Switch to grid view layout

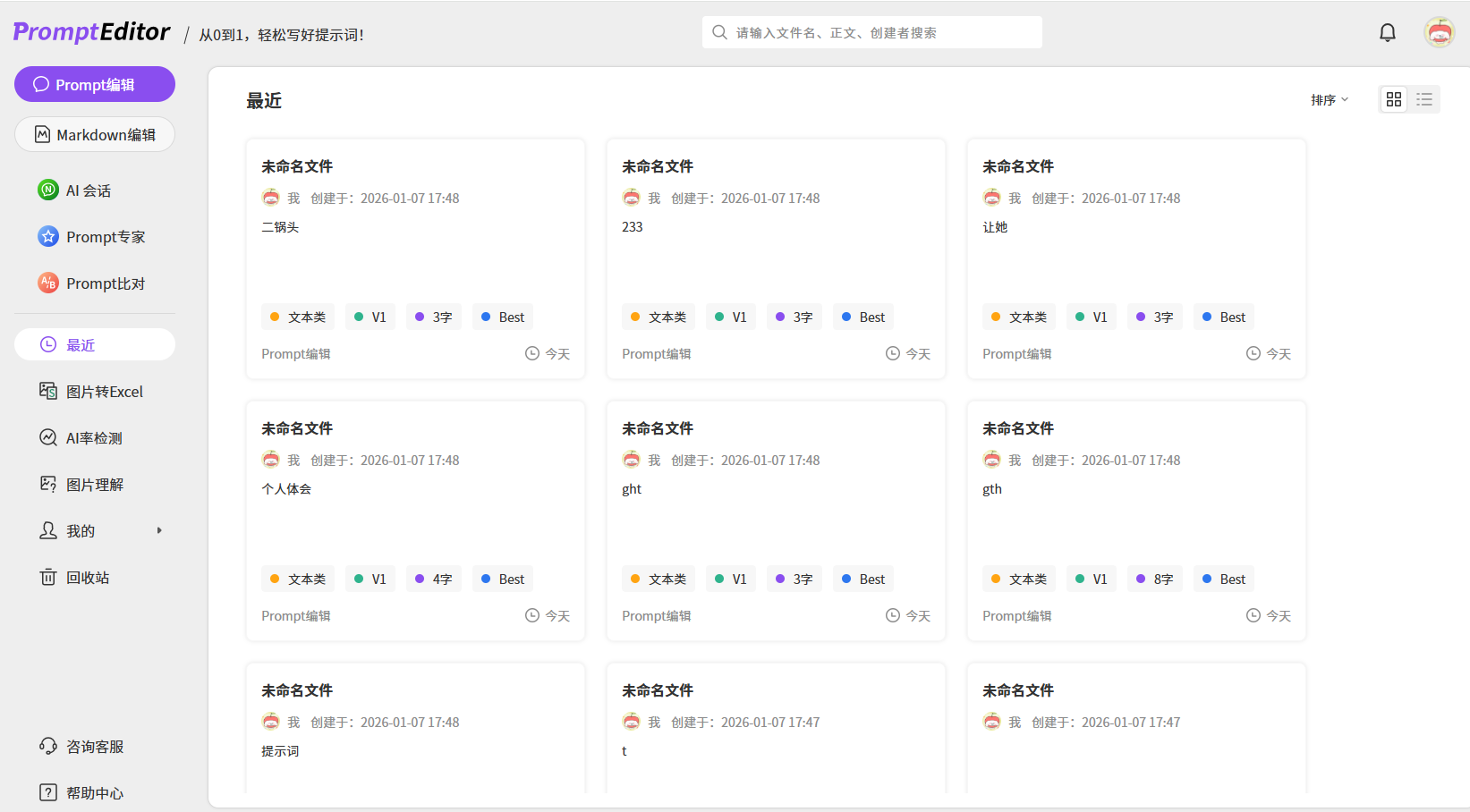(1393, 99)
